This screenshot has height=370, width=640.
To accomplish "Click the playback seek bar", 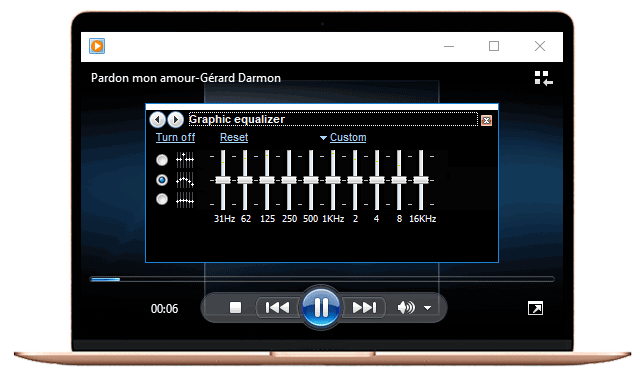I will coord(322,279).
